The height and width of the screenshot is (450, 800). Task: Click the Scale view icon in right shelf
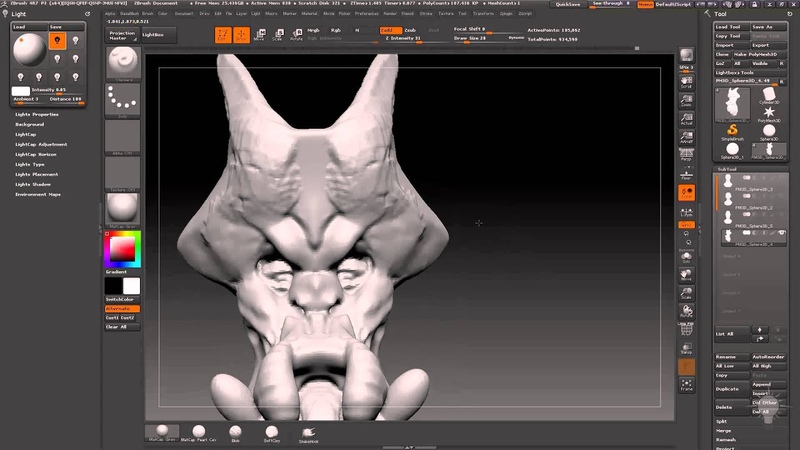click(686, 293)
